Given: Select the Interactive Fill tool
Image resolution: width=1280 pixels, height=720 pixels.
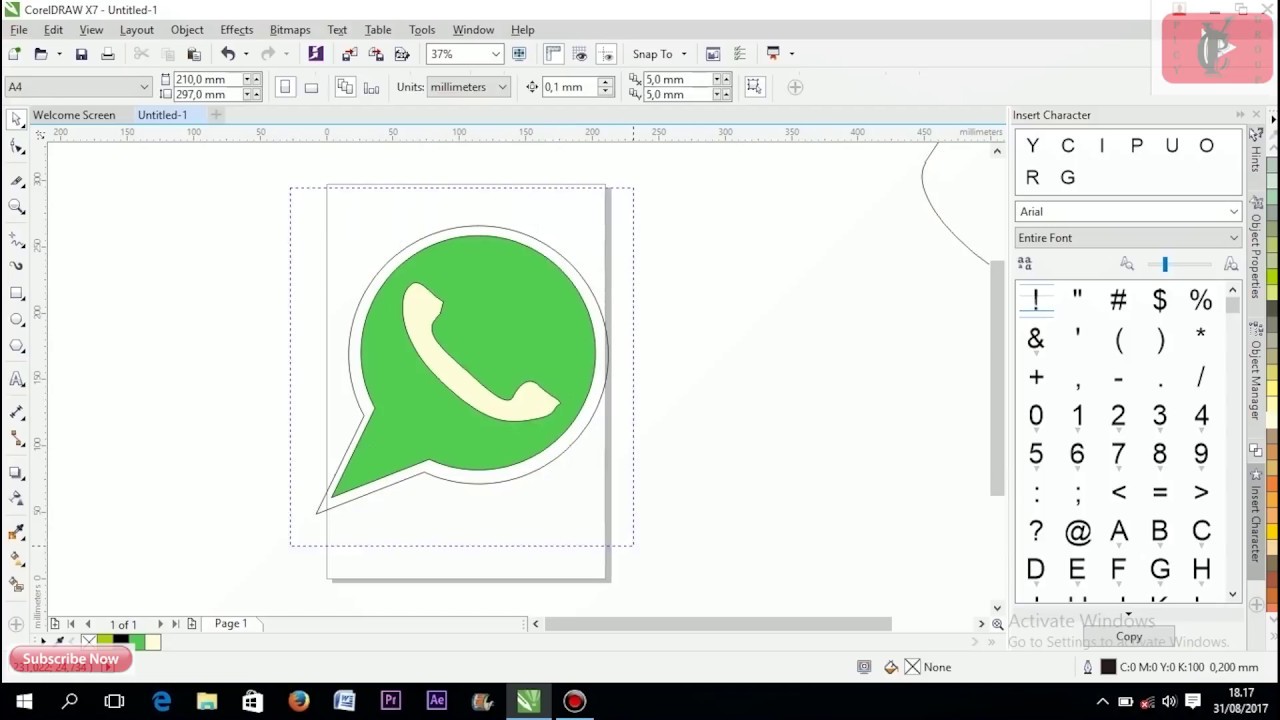Looking at the screenshot, I should pyautogui.click(x=16, y=558).
